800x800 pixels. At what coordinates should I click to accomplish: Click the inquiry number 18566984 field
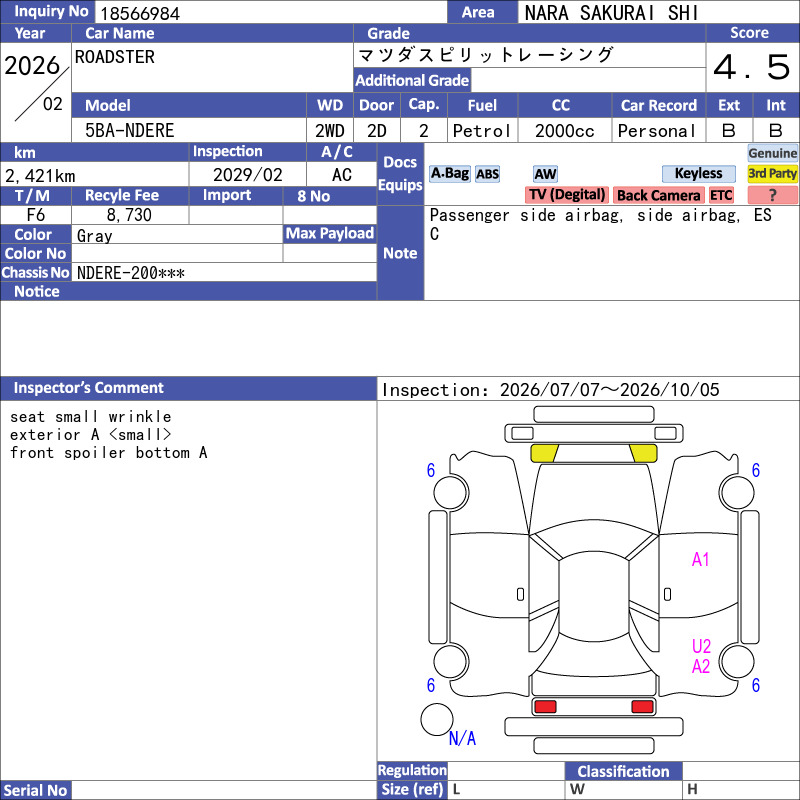270,12
